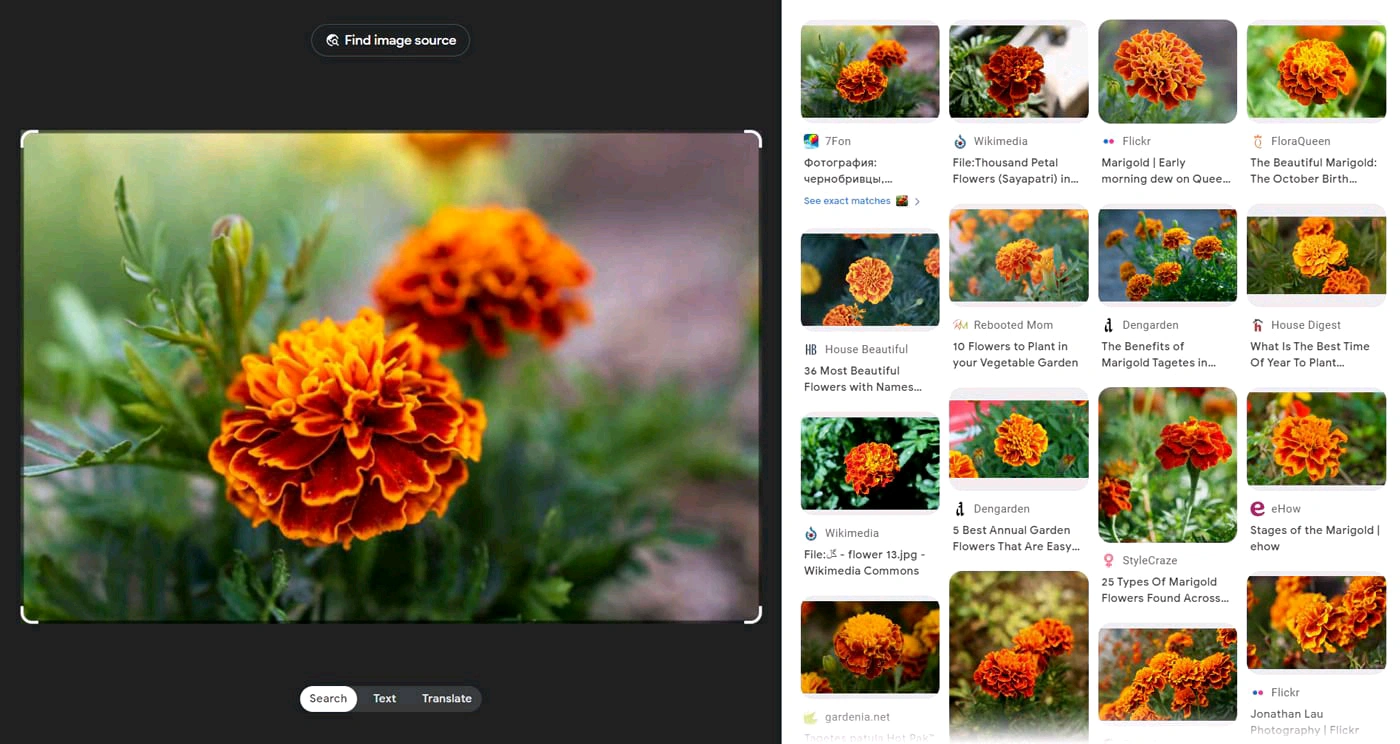Image resolution: width=1400 pixels, height=744 pixels.
Task: Open thumbnail above Wikimedia Thousand Petal Flowers result
Action: pyautogui.click(x=1018, y=71)
